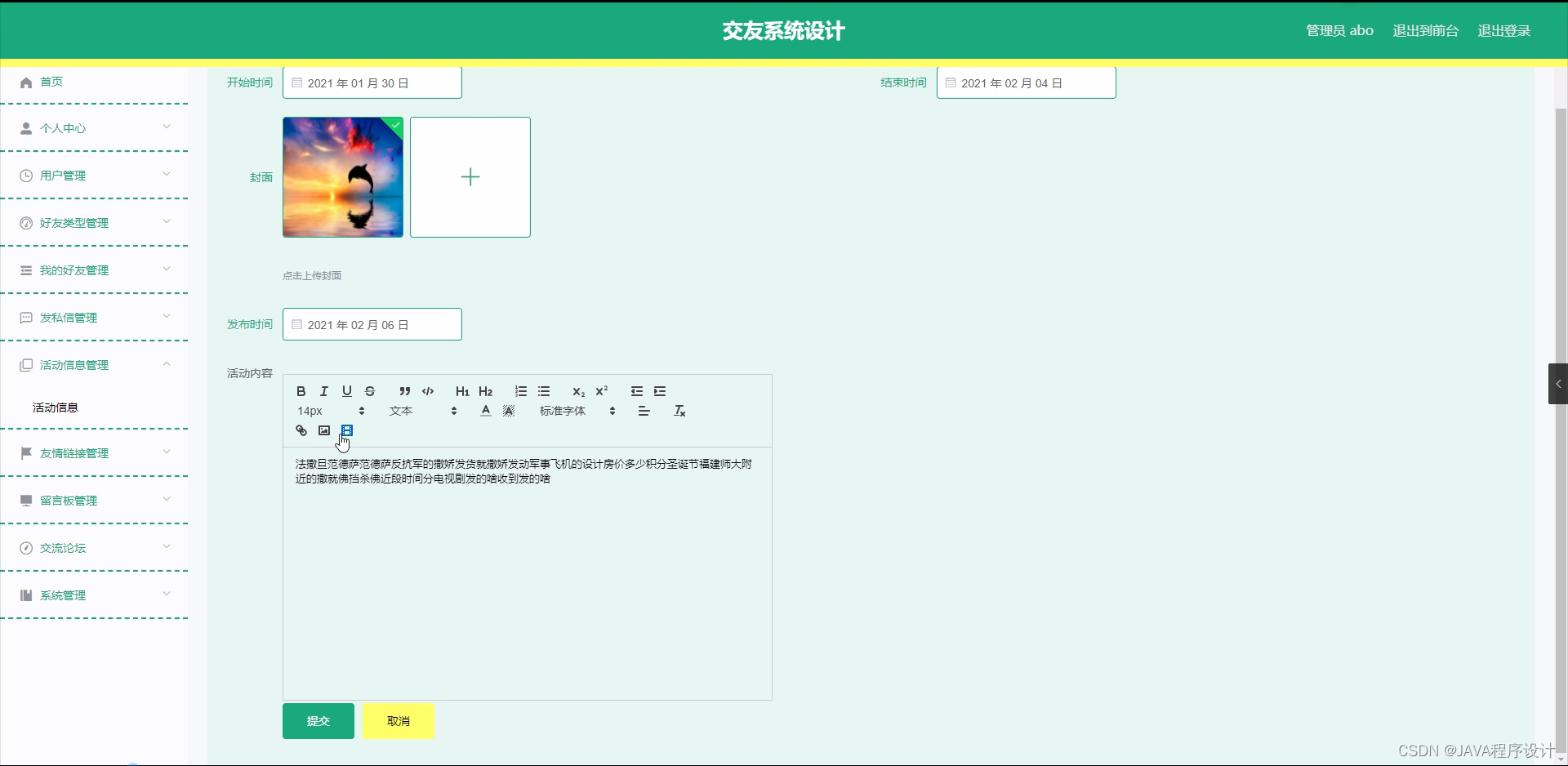Insert an image into the editor
1568x766 pixels.
(x=324, y=430)
